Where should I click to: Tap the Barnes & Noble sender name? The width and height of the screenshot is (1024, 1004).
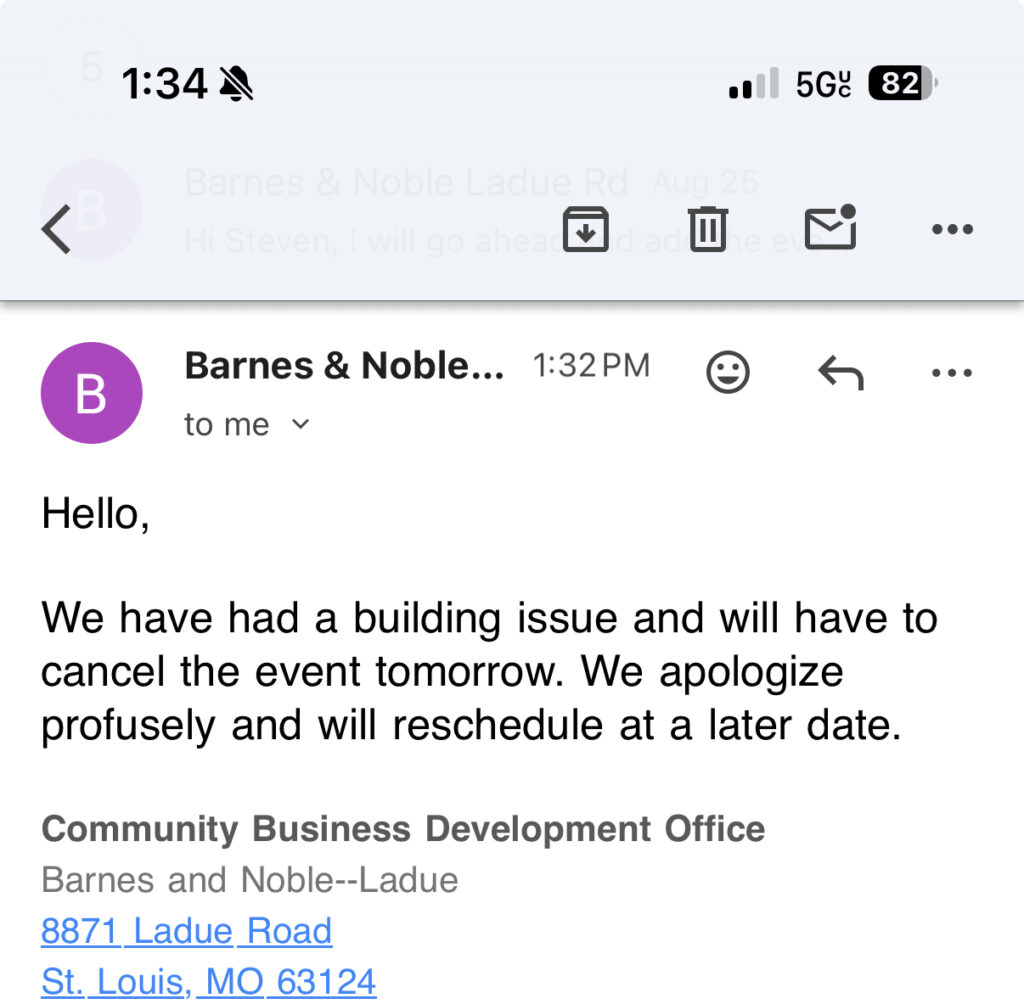[344, 367]
